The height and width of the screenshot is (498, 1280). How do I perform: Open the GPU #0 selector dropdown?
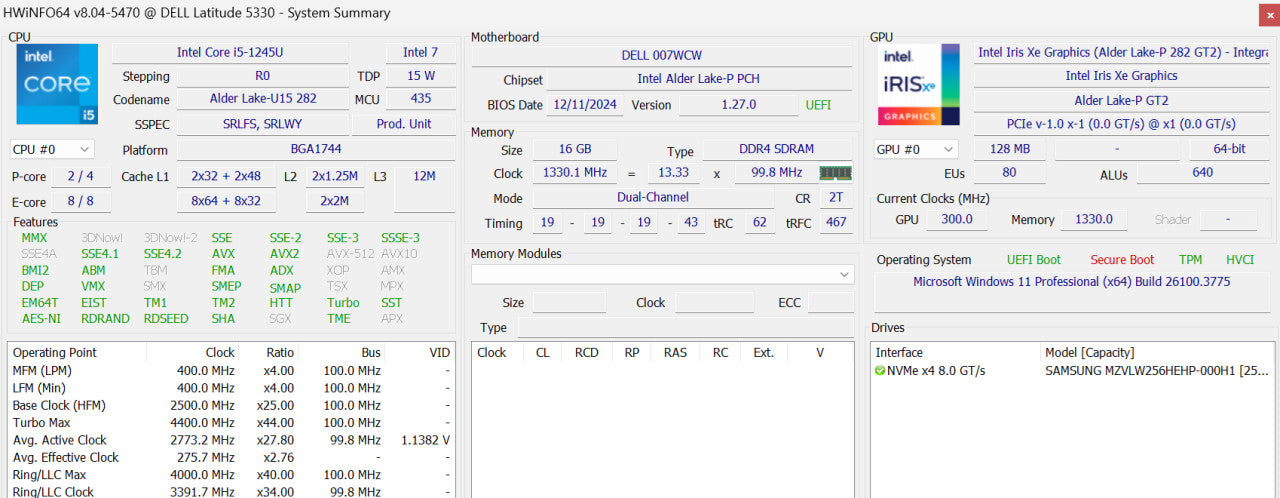click(x=916, y=149)
